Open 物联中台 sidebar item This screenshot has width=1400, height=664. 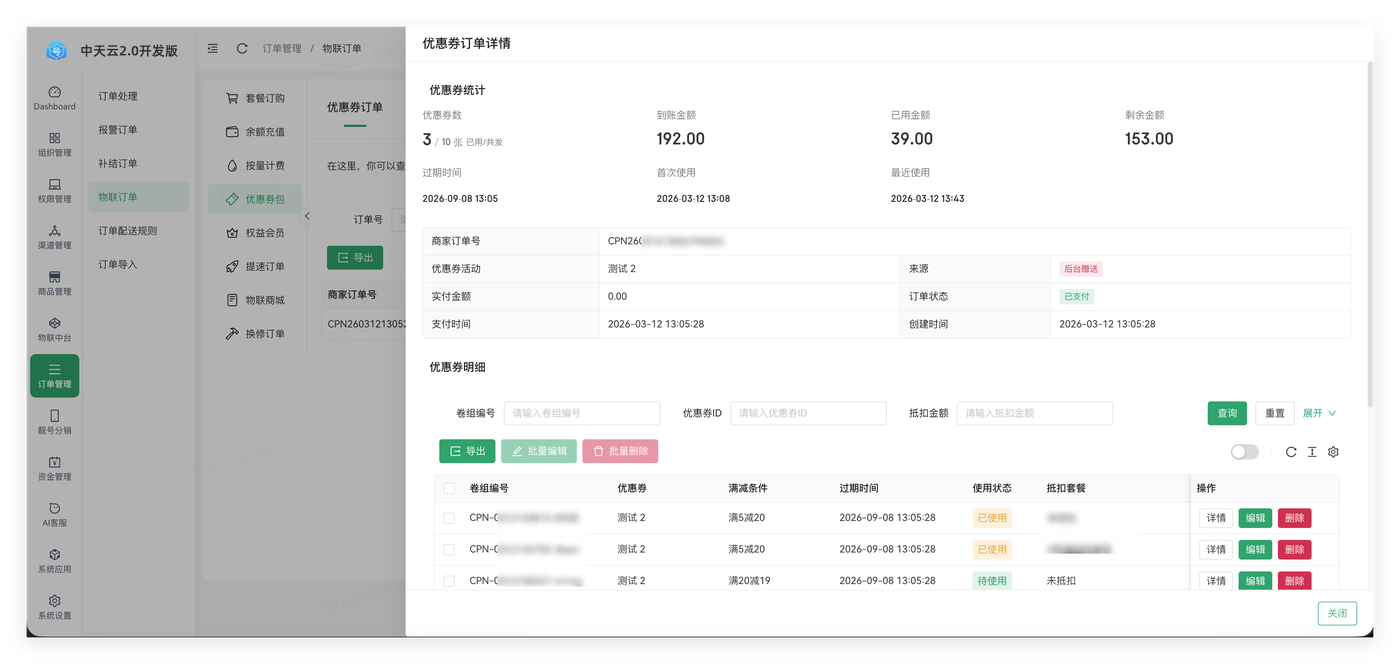coord(54,330)
